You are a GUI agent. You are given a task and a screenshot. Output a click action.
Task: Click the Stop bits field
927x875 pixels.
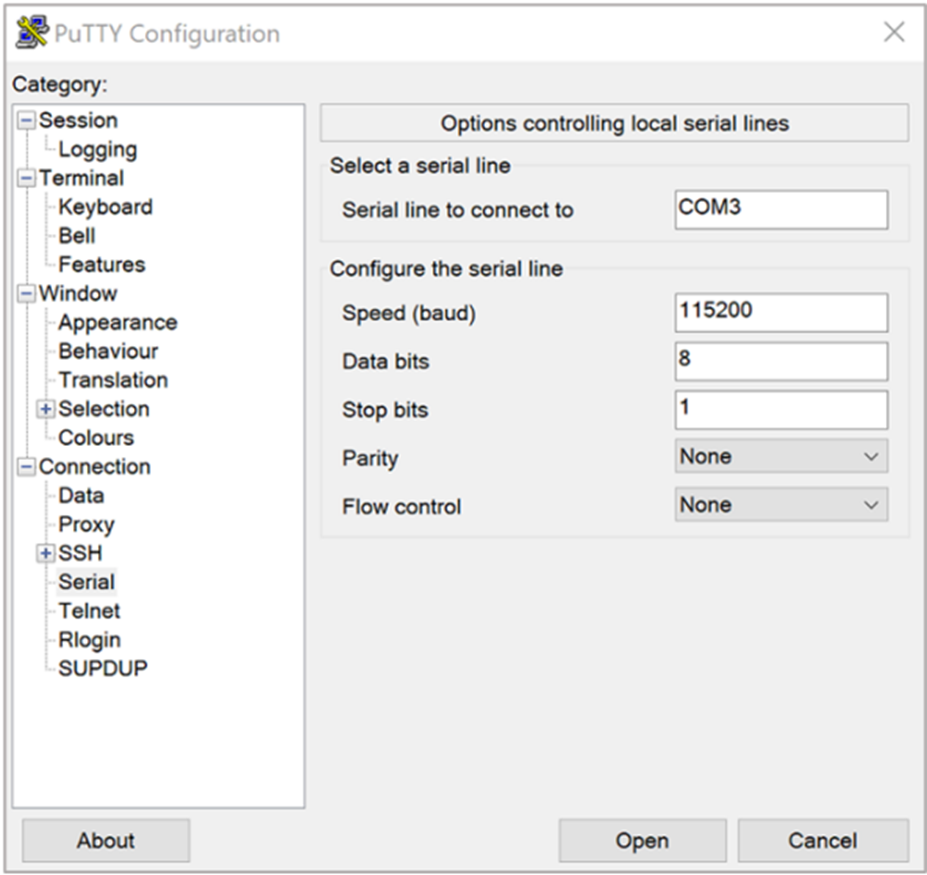click(x=781, y=410)
